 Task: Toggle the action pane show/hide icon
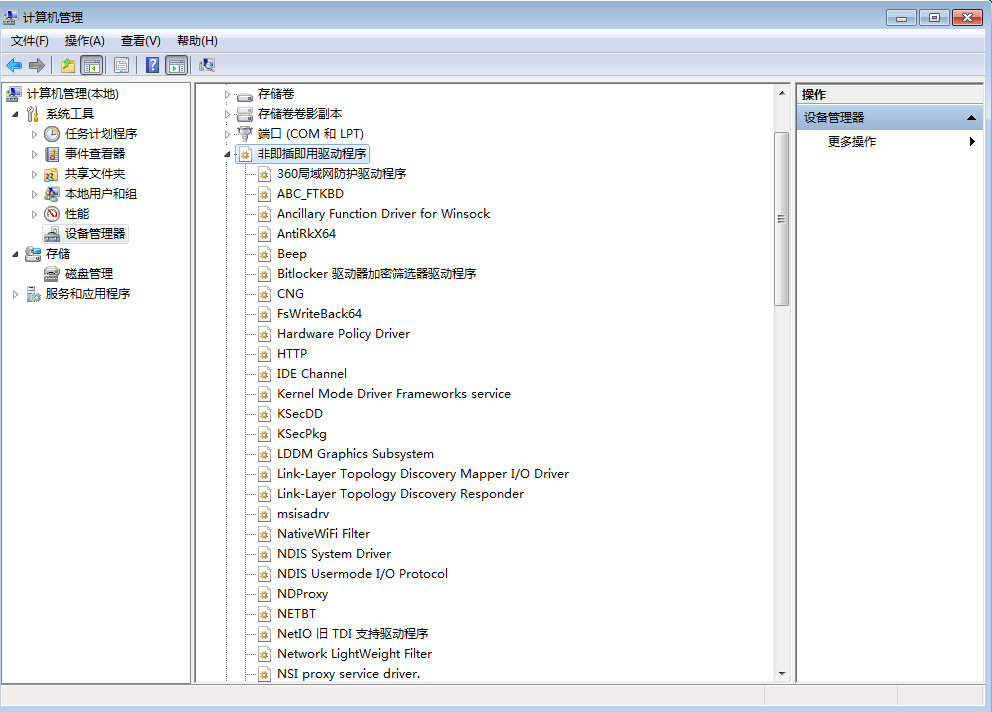177,65
